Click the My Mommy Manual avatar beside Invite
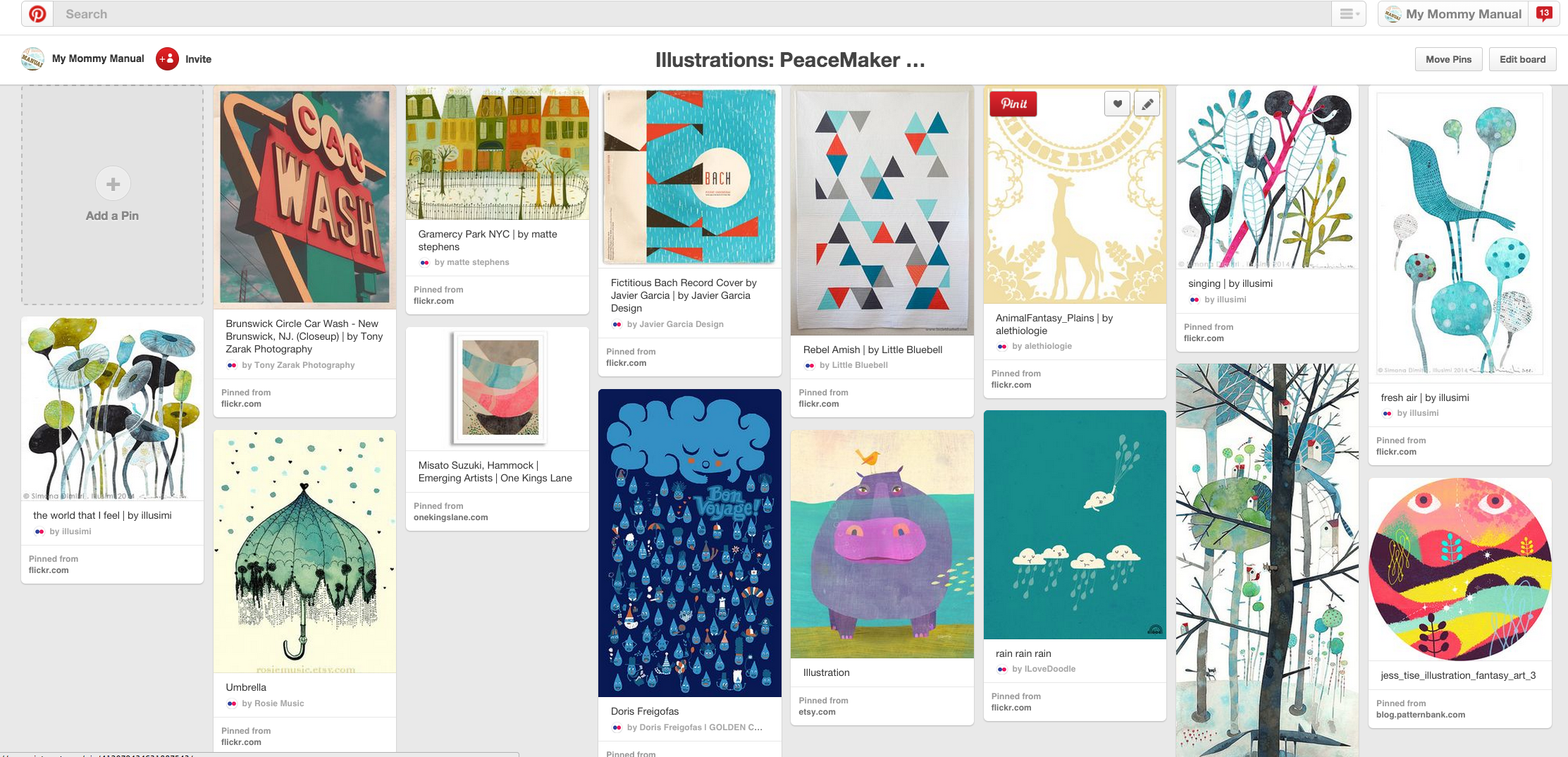Image resolution: width=1568 pixels, height=757 pixels. 32,59
